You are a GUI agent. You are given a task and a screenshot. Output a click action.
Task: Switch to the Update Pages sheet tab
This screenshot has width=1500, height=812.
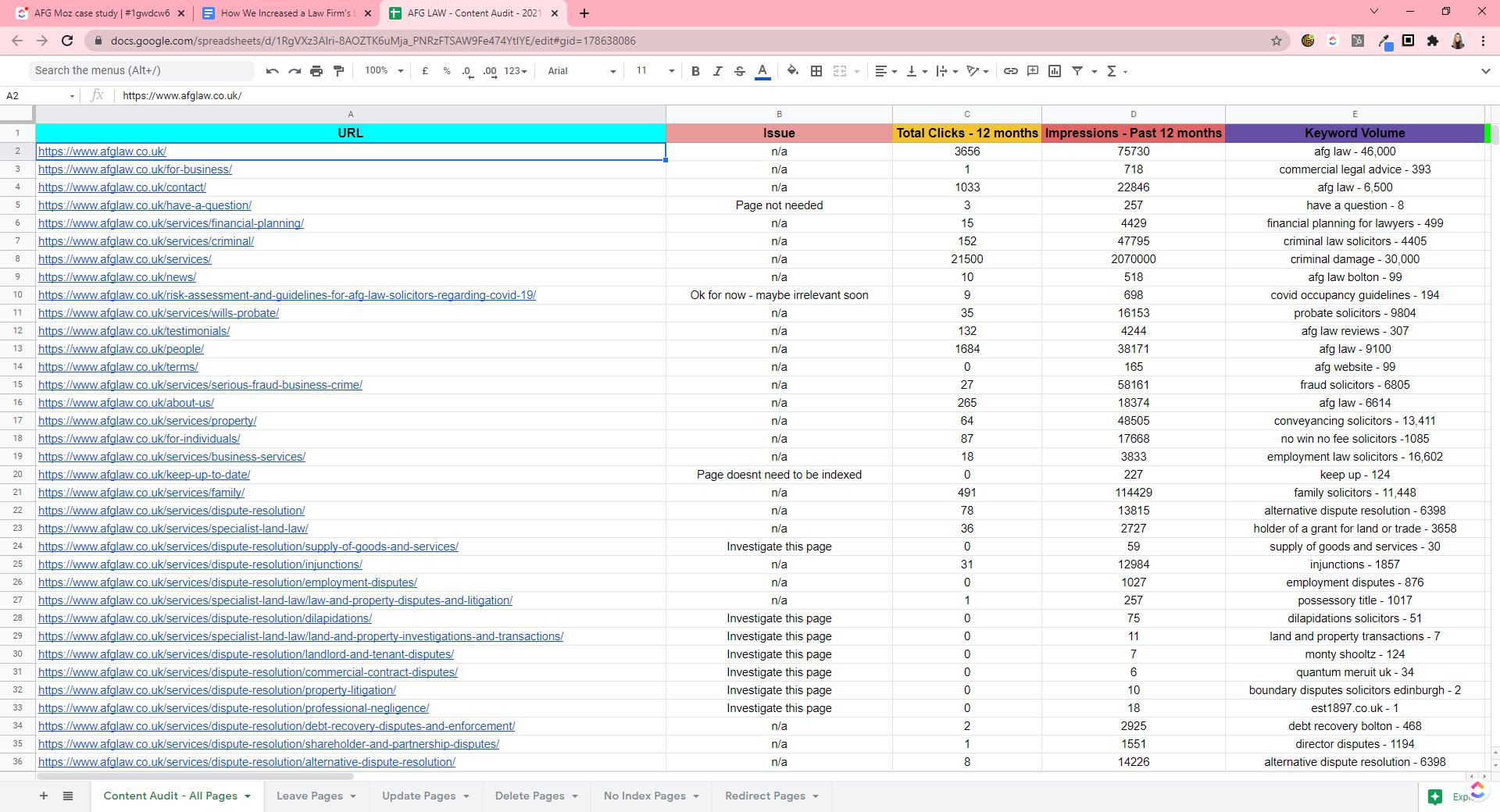[x=420, y=796]
